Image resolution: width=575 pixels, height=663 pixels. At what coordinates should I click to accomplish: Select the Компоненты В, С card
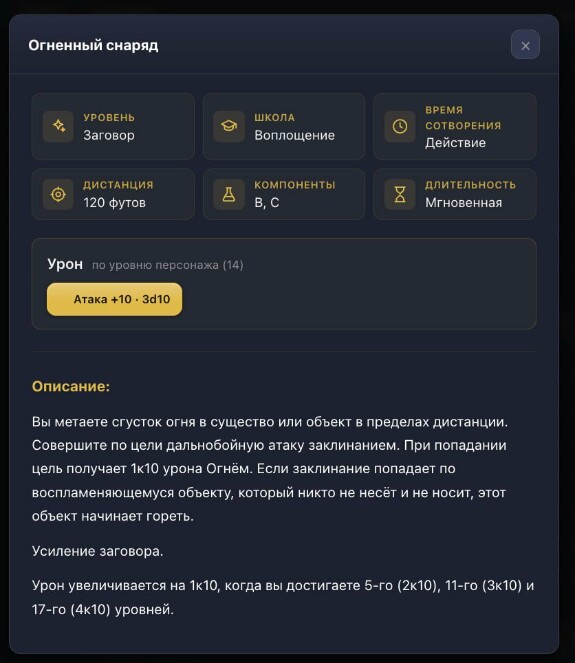pos(284,194)
